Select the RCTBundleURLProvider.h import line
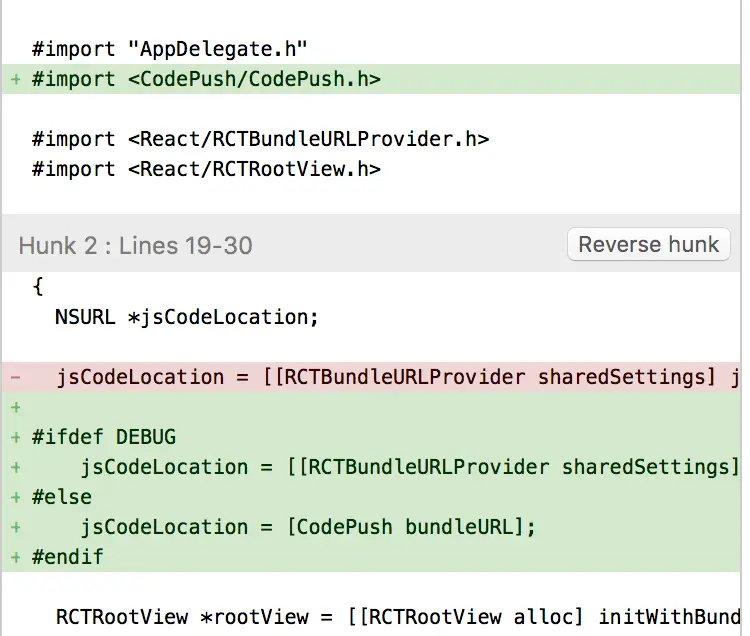The width and height of the screenshot is (750, 636). pyautogui.click(x=371, y=139)
